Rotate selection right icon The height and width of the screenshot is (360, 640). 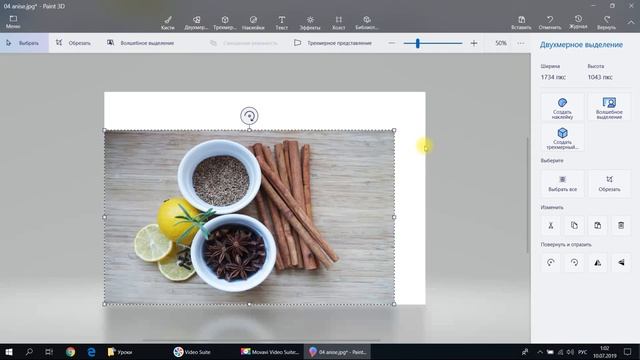tap(574, 263)
